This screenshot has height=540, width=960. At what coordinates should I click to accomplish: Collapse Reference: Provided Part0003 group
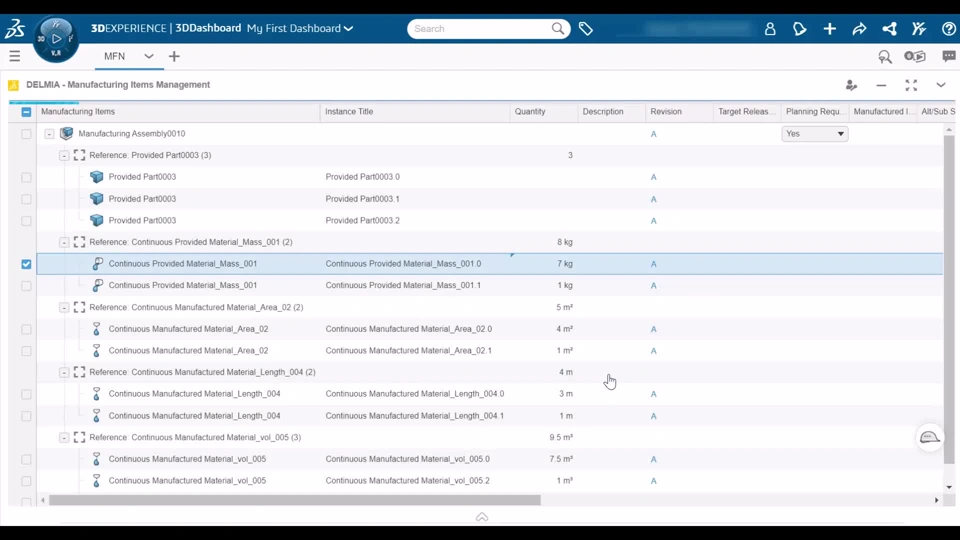point(64,156)
